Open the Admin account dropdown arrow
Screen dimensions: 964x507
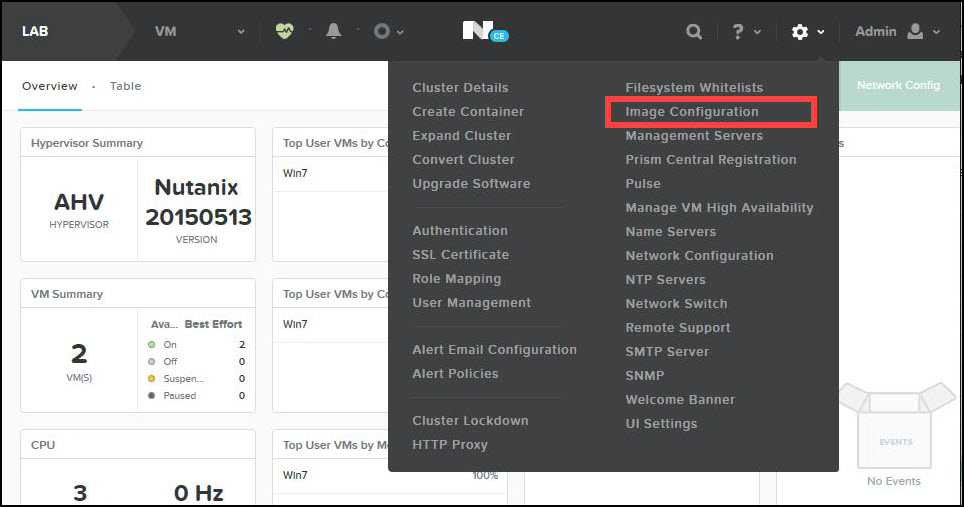937,32
